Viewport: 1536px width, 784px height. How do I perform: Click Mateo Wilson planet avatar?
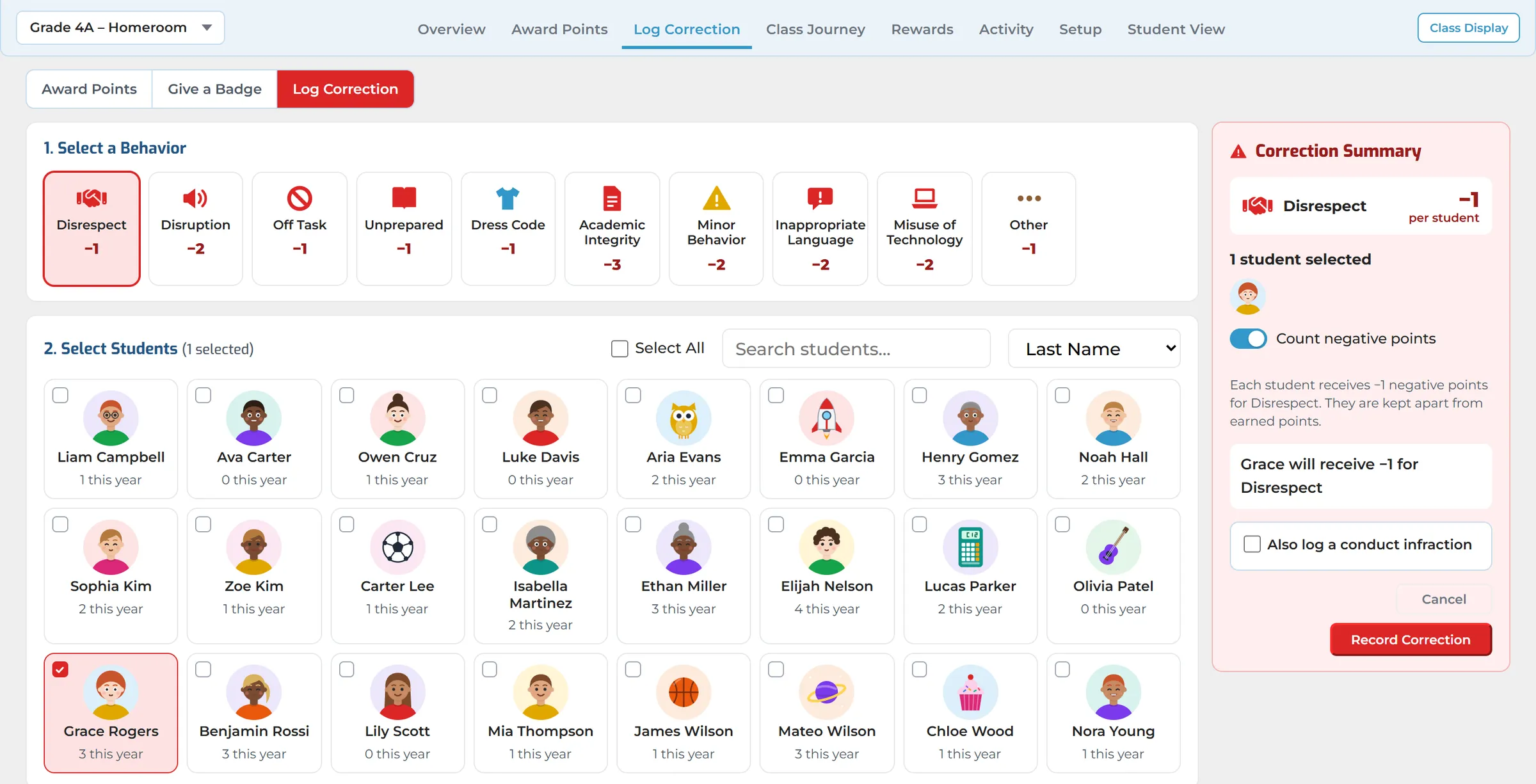coord(826,692)
